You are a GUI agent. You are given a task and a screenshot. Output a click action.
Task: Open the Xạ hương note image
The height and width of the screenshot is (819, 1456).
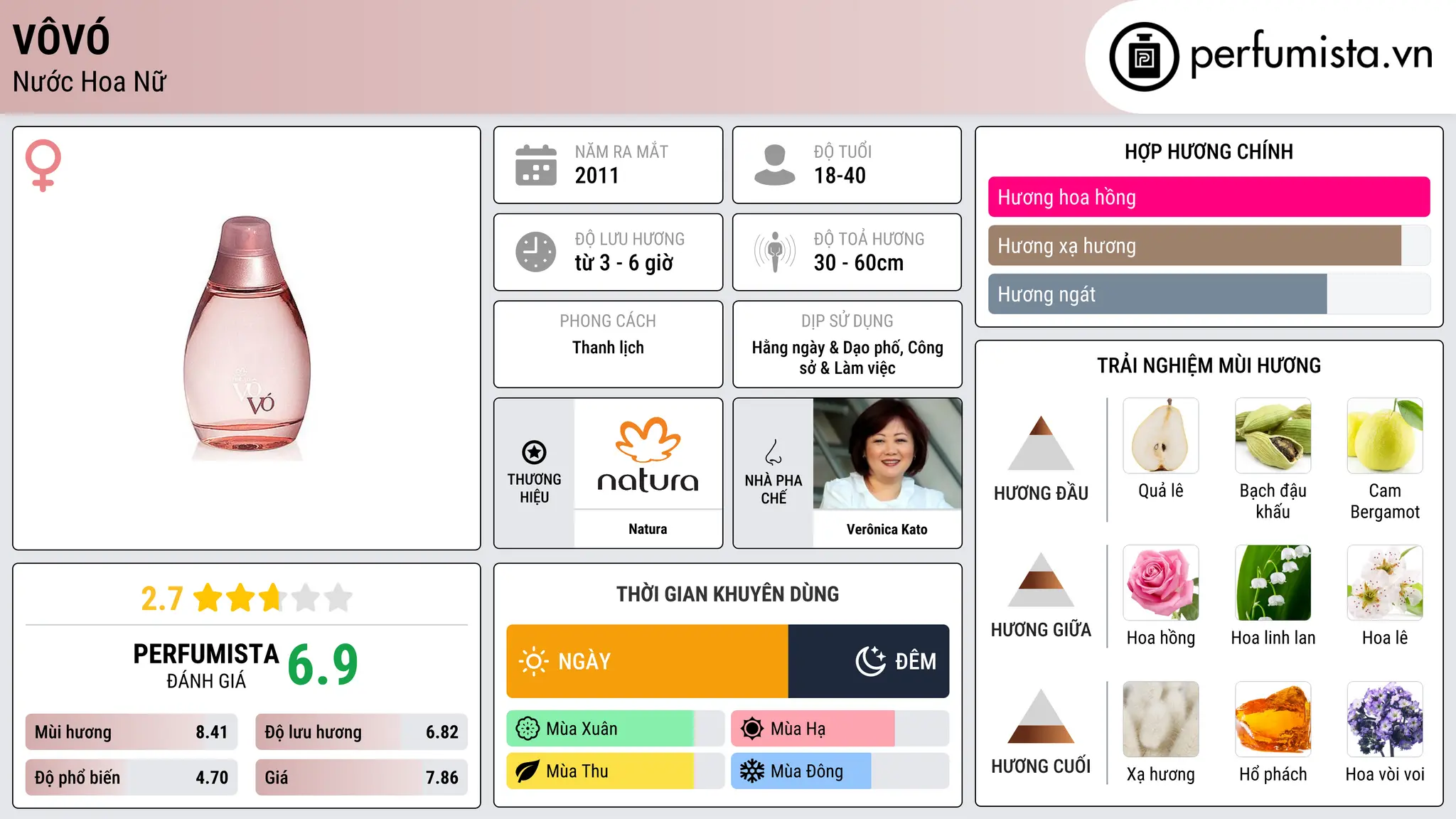[1161, 719]
